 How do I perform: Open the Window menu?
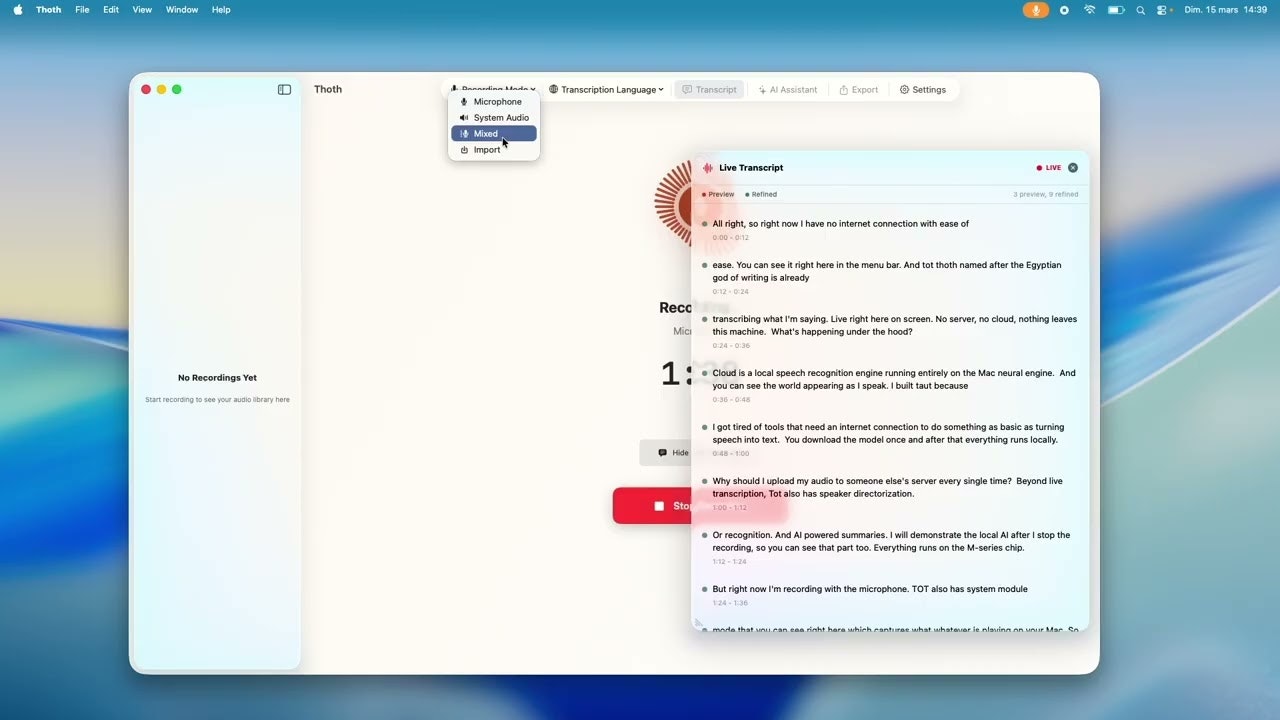[x=182, y=10]
